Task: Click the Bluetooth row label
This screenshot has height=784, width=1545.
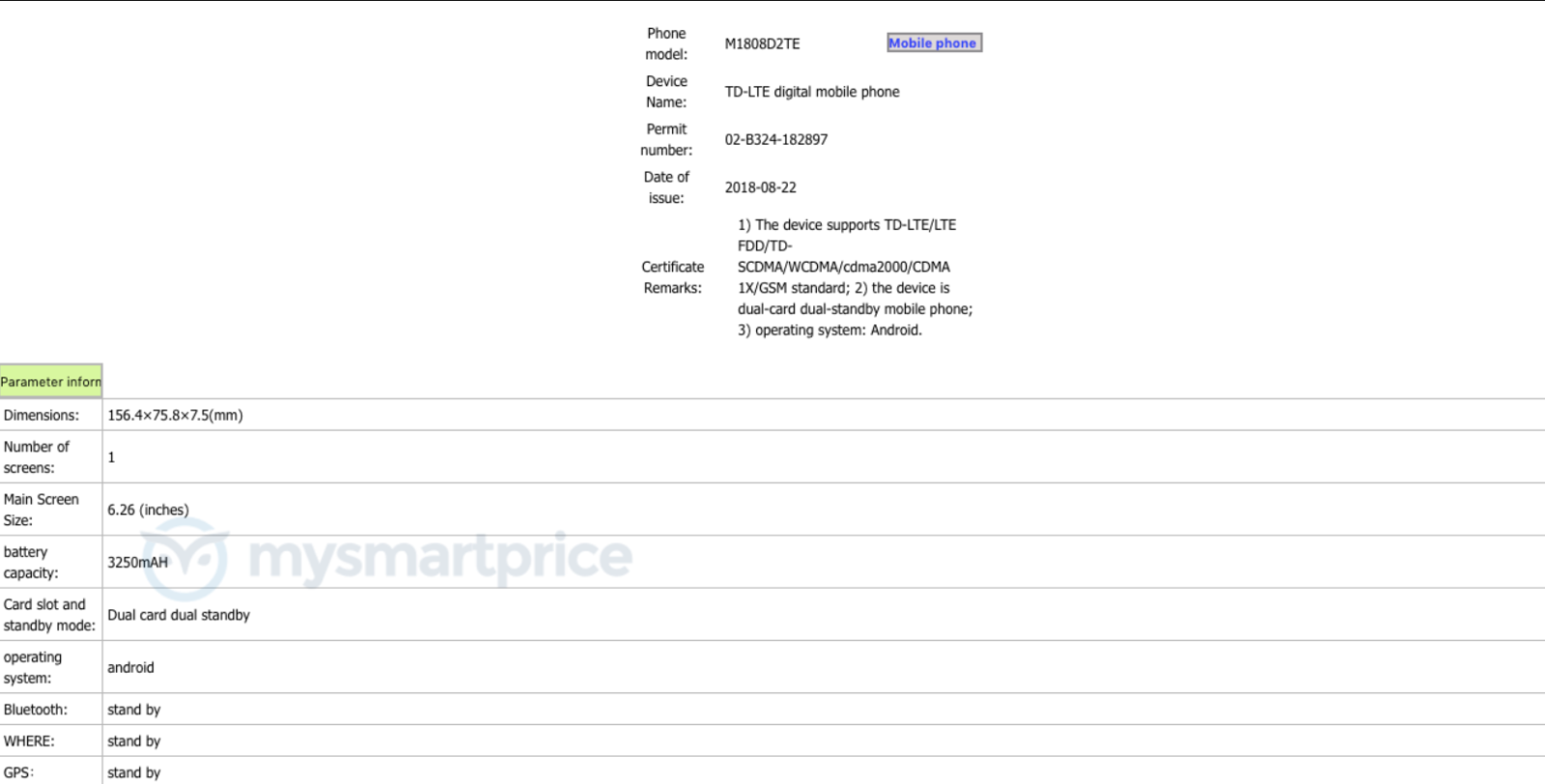Action: pos(36,709)
